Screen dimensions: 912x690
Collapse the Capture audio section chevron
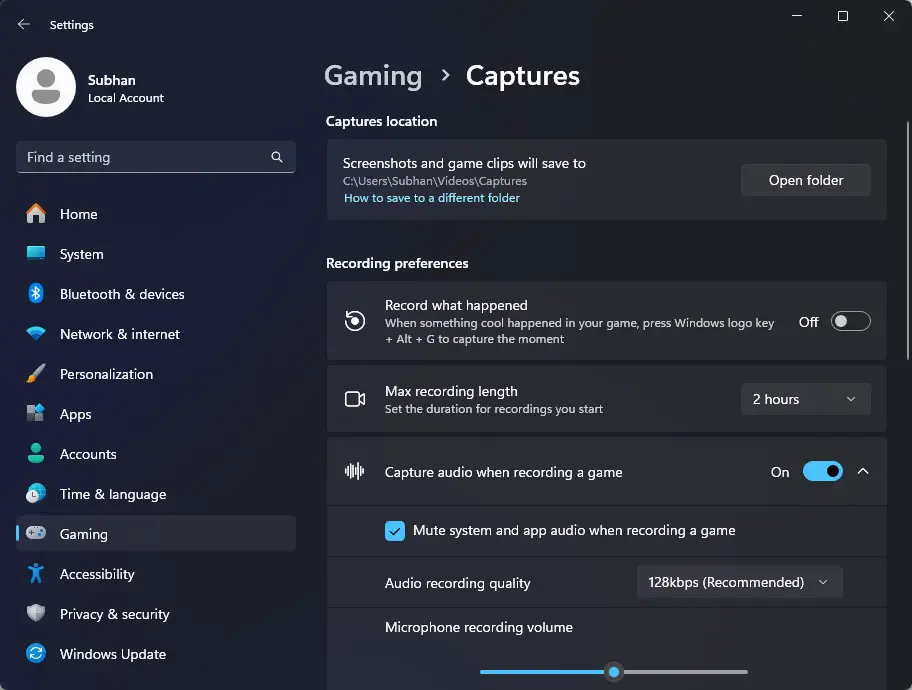point(863,471)
